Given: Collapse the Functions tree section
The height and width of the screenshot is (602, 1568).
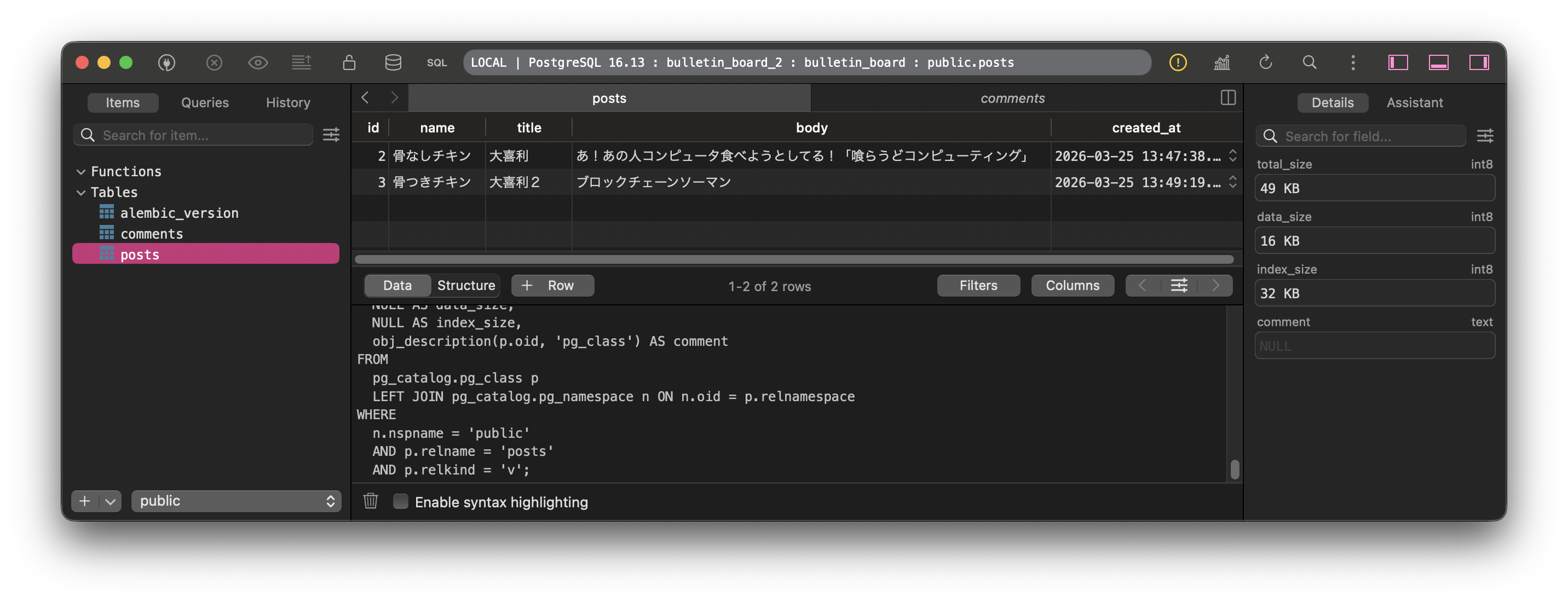Looking at the screenshot, I should pyautogui.click(x=82, y=171).
